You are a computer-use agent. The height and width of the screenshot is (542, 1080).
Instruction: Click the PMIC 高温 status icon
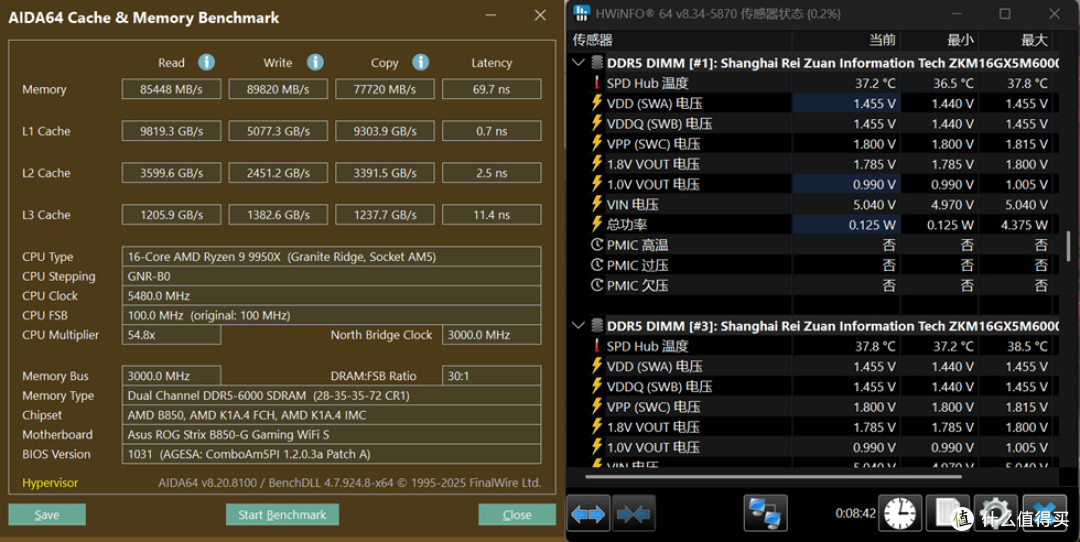[596, 244]
